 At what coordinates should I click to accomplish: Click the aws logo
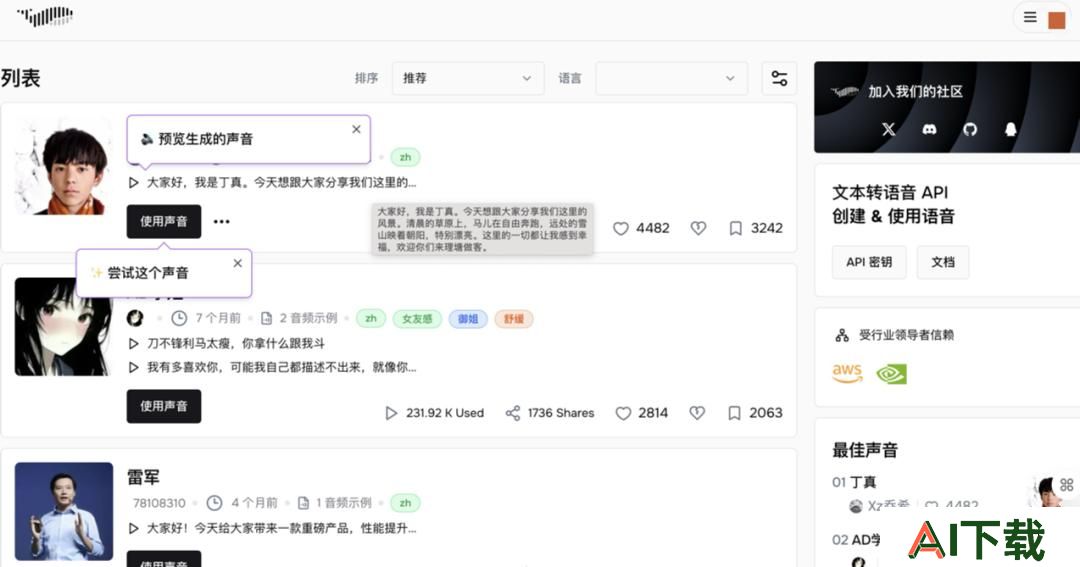click(x=847, y=373)
